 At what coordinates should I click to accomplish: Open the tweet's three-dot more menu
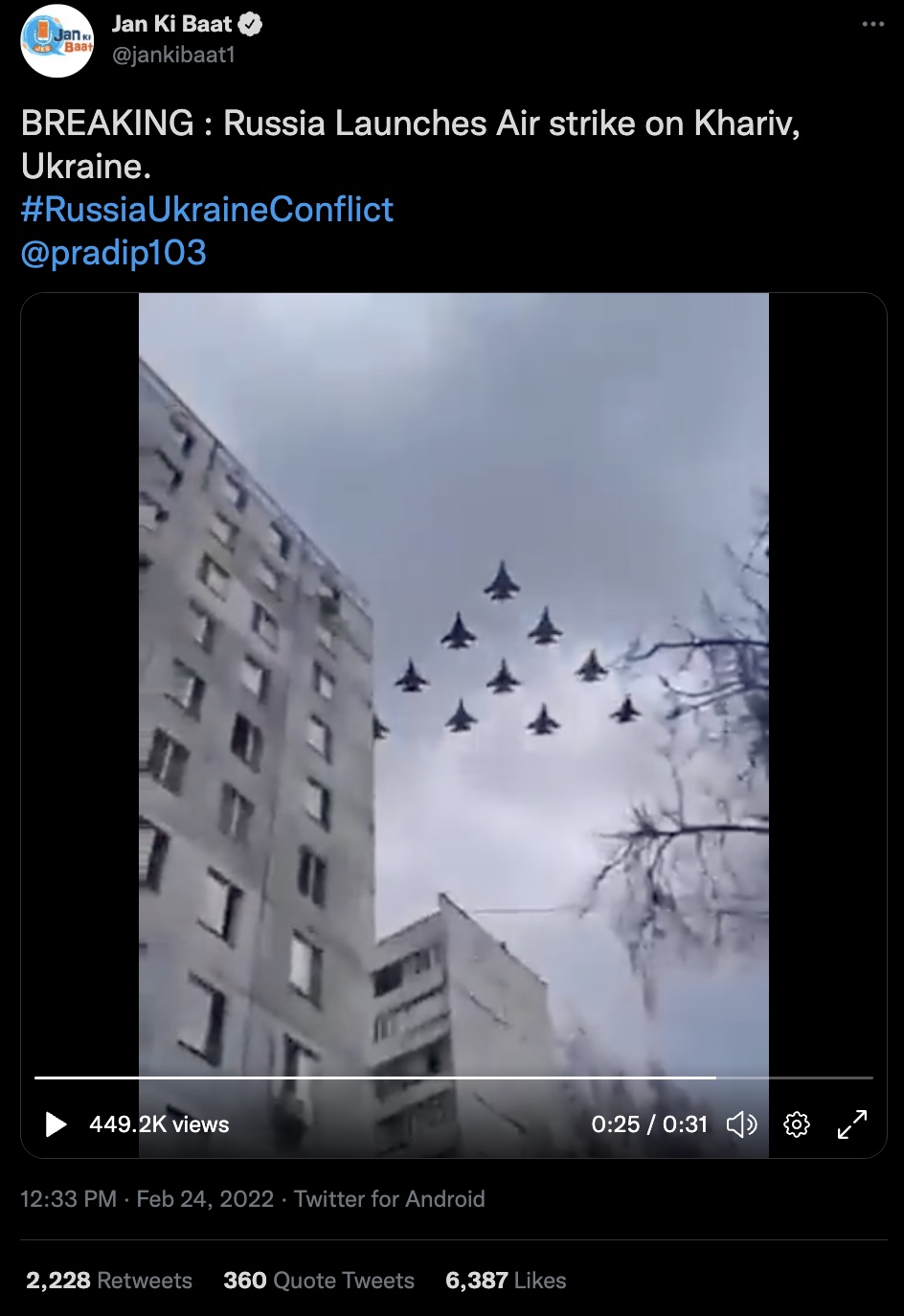pyautogui.click(x=873, y=24)
